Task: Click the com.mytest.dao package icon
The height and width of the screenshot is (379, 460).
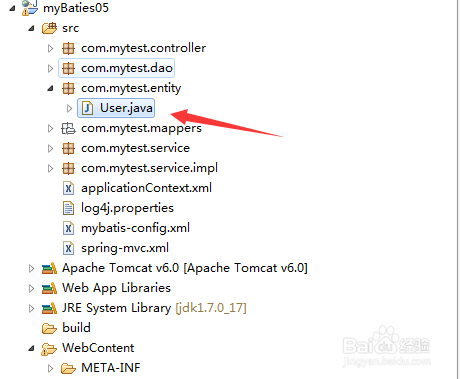Action: [x=68, y=68]
